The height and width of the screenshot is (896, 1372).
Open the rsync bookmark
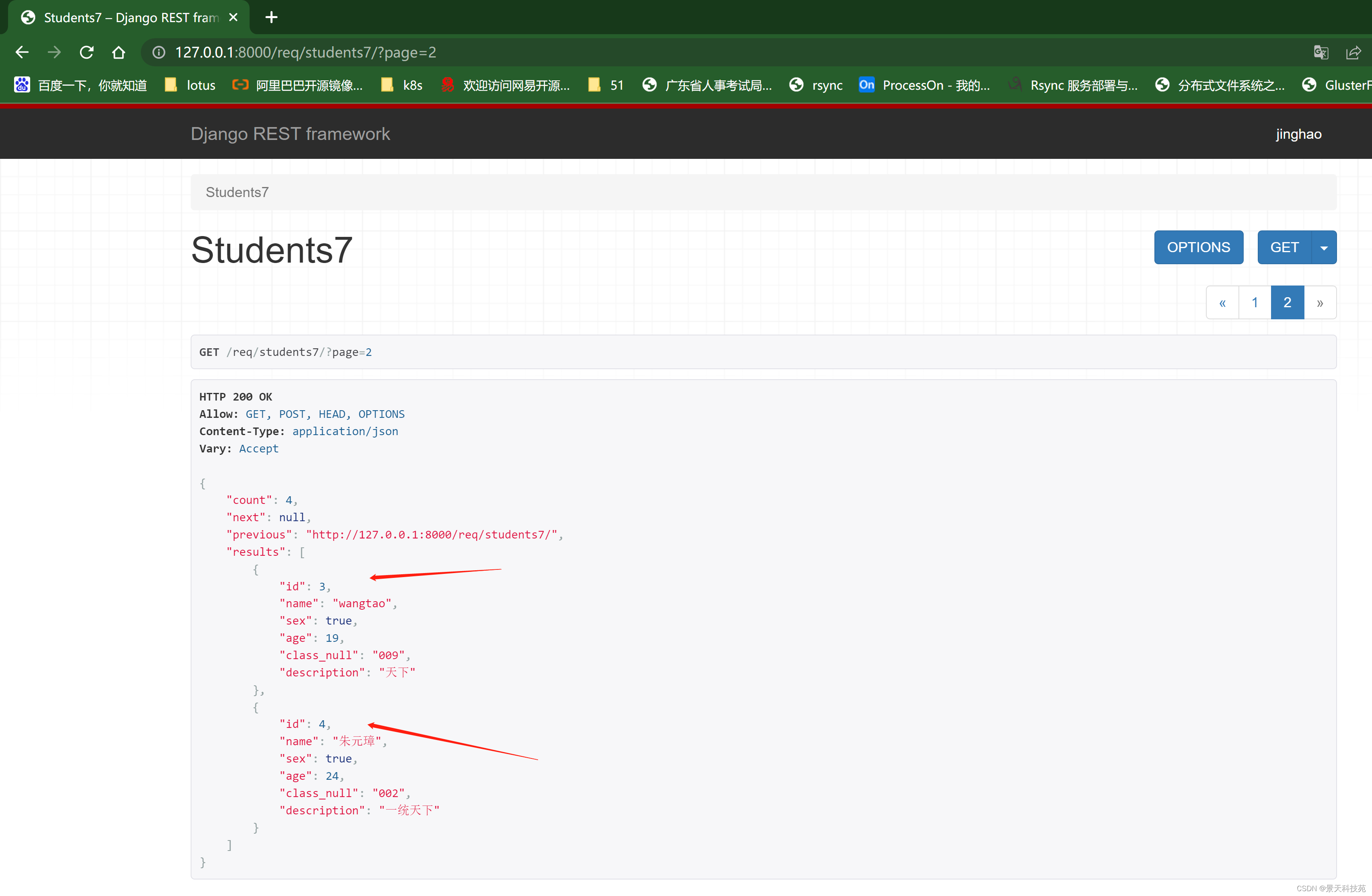pos(816,85)
